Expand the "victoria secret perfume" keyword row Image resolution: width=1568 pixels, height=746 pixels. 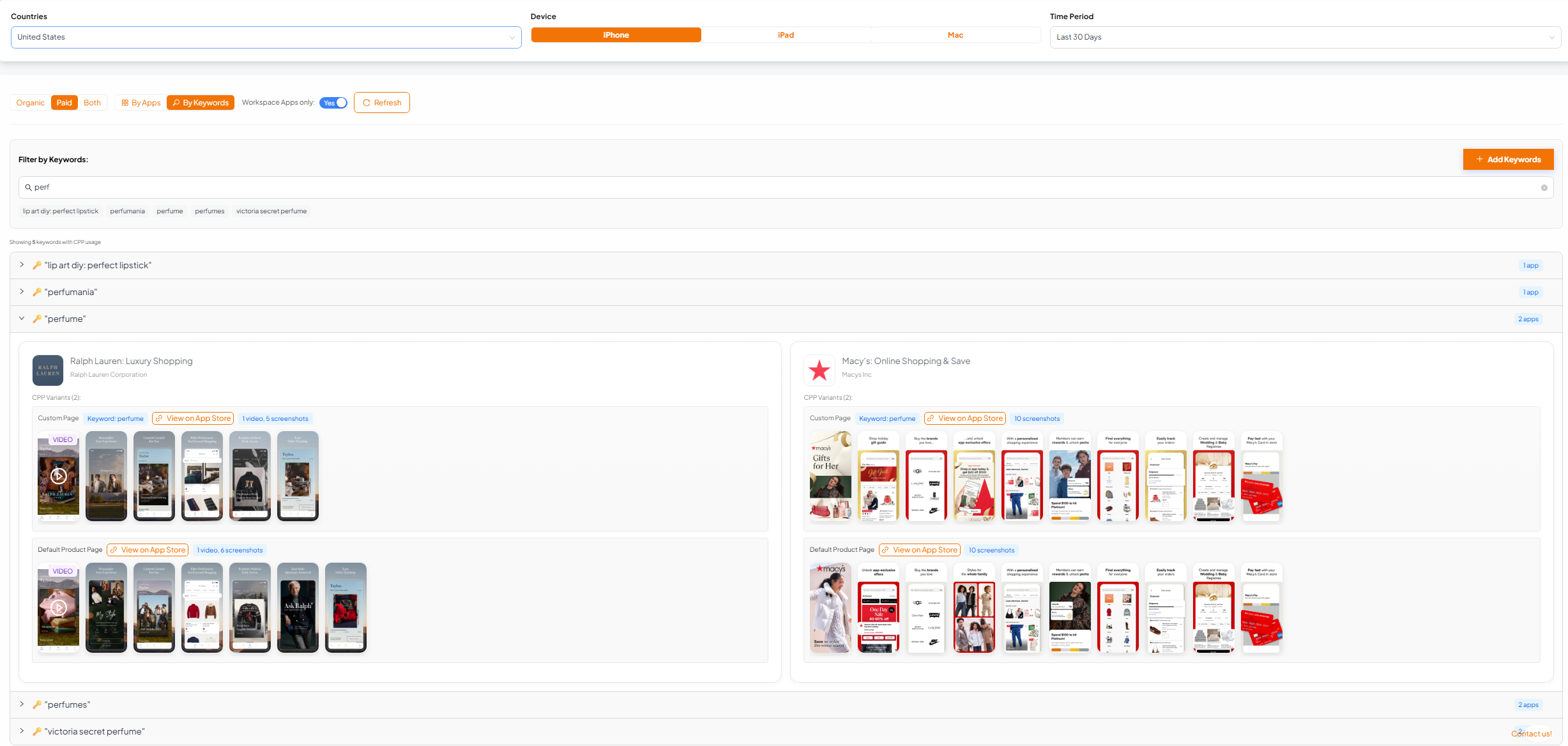pos(22,731)
